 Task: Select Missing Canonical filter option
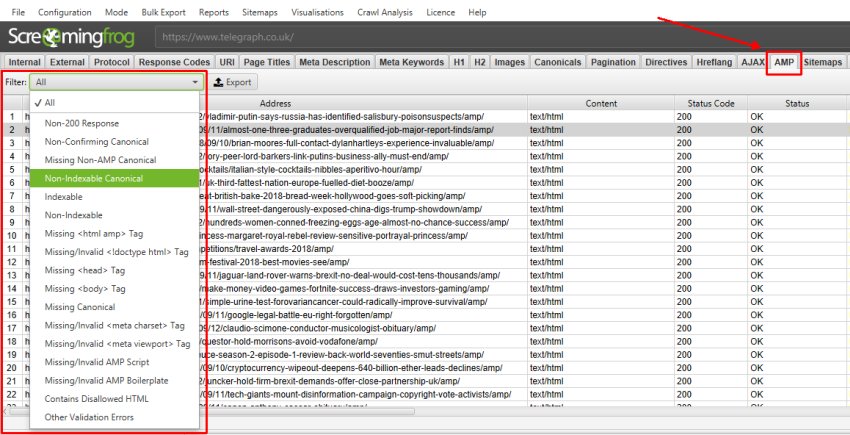pos(114,307)
